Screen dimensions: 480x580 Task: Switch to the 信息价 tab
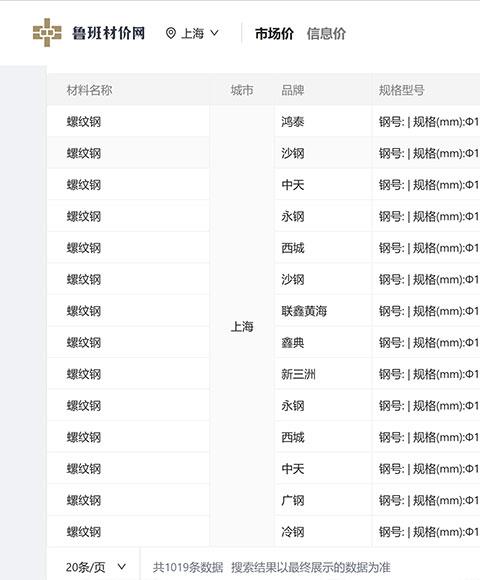pos(326,34)
